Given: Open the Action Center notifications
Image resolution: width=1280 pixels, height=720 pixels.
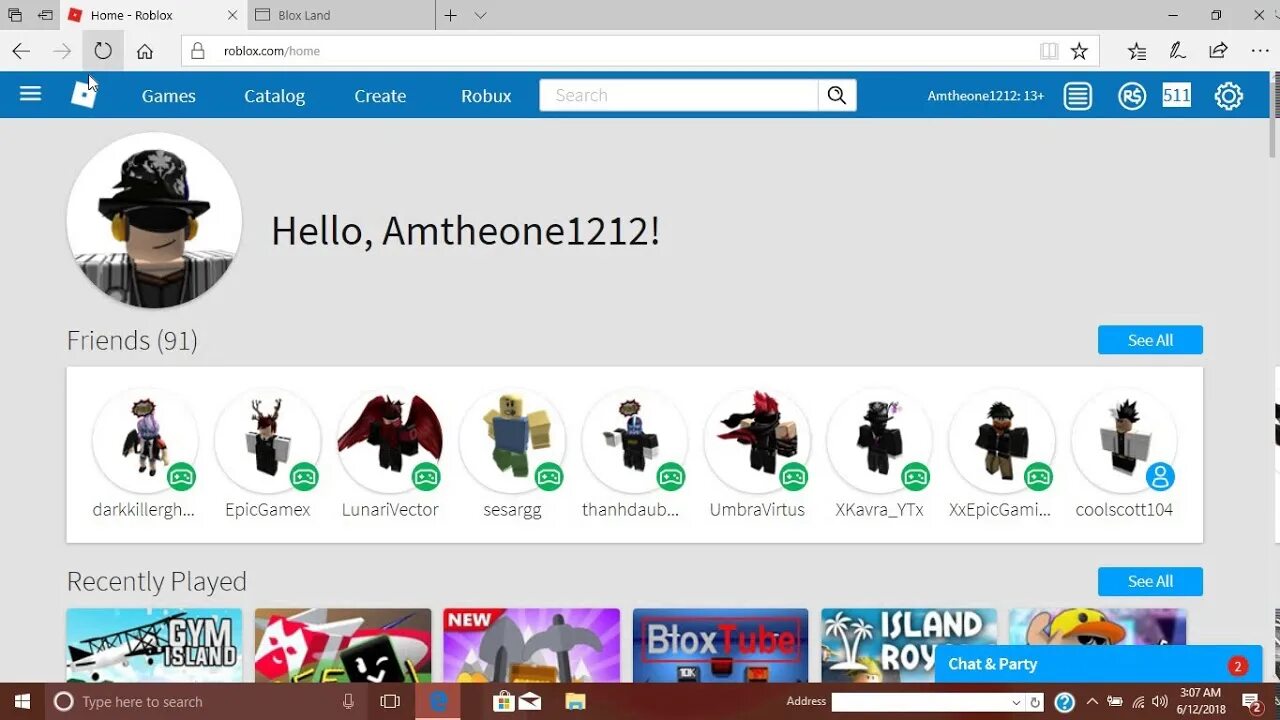Looking at the screenshot, I should pyautogui.click(x=1252, y=702).
